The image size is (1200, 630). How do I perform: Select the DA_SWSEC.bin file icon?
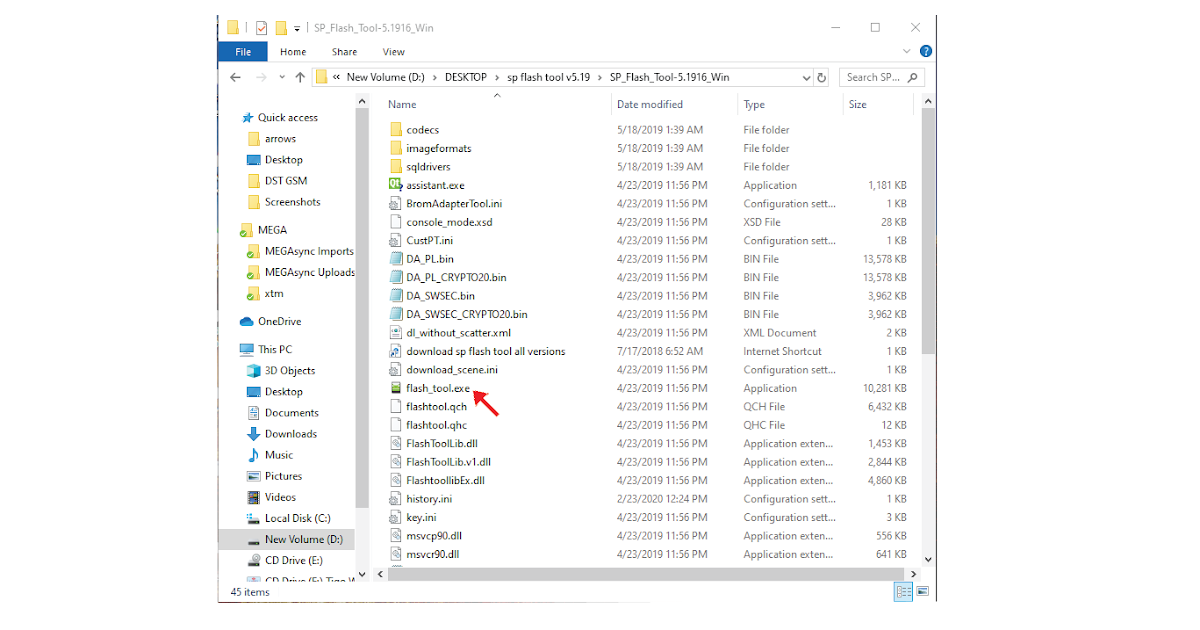(x=395, y=296)
